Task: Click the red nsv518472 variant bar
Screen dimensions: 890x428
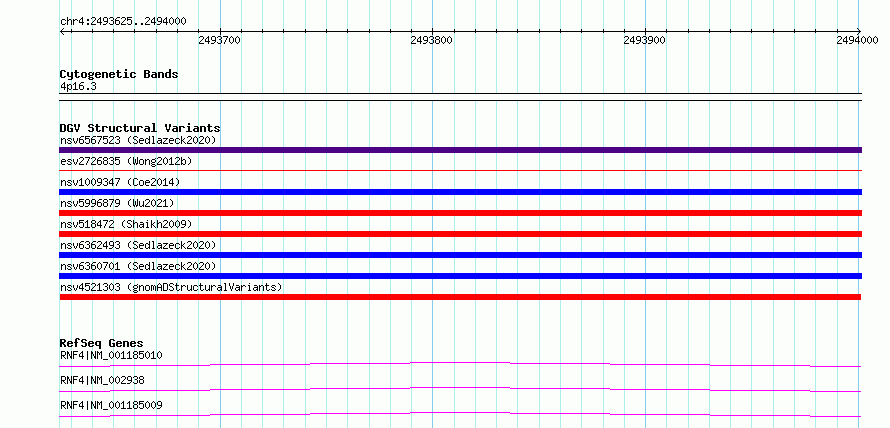Action: 460,234
